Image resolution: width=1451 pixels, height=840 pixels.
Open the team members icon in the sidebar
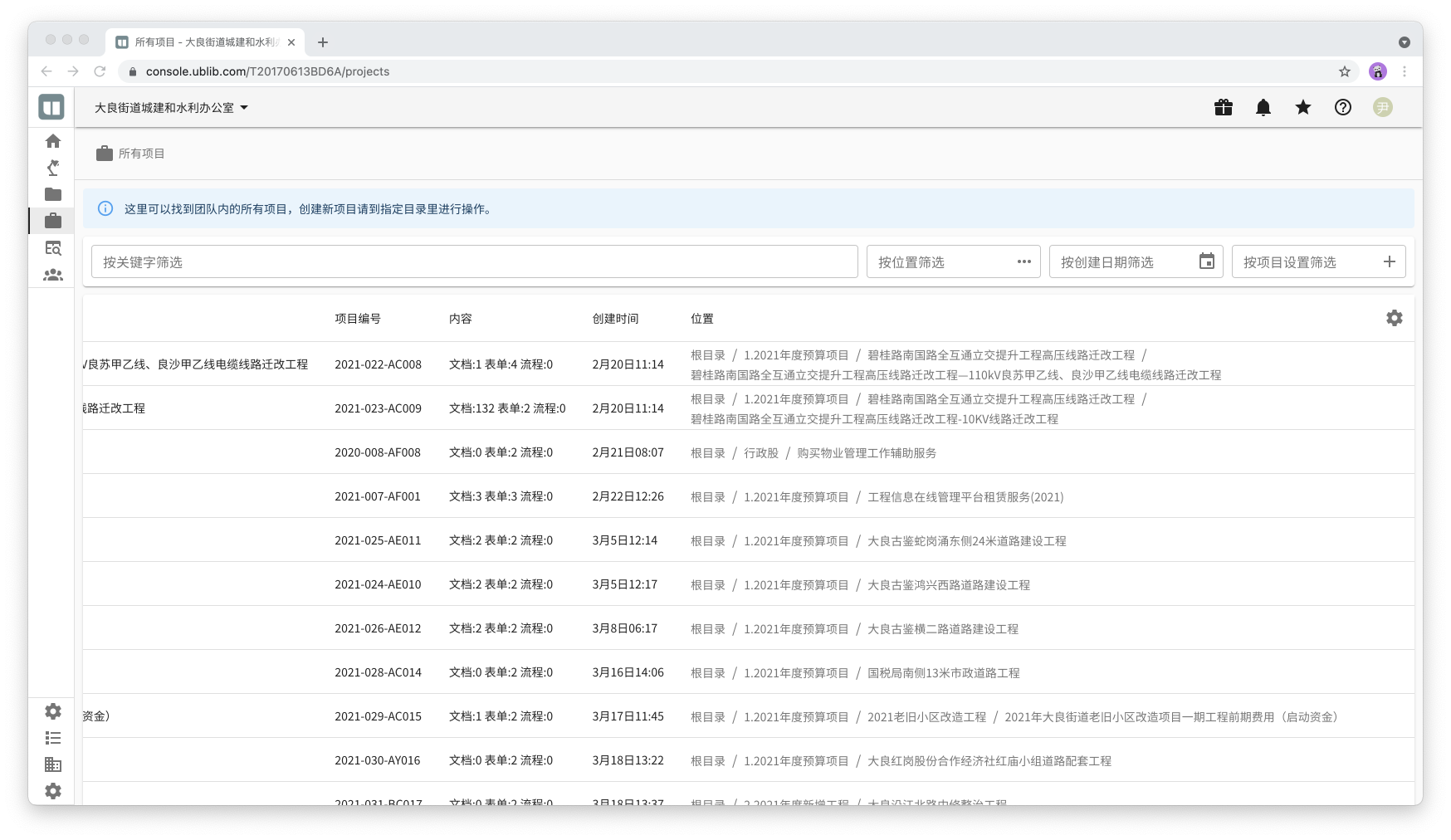53,275
